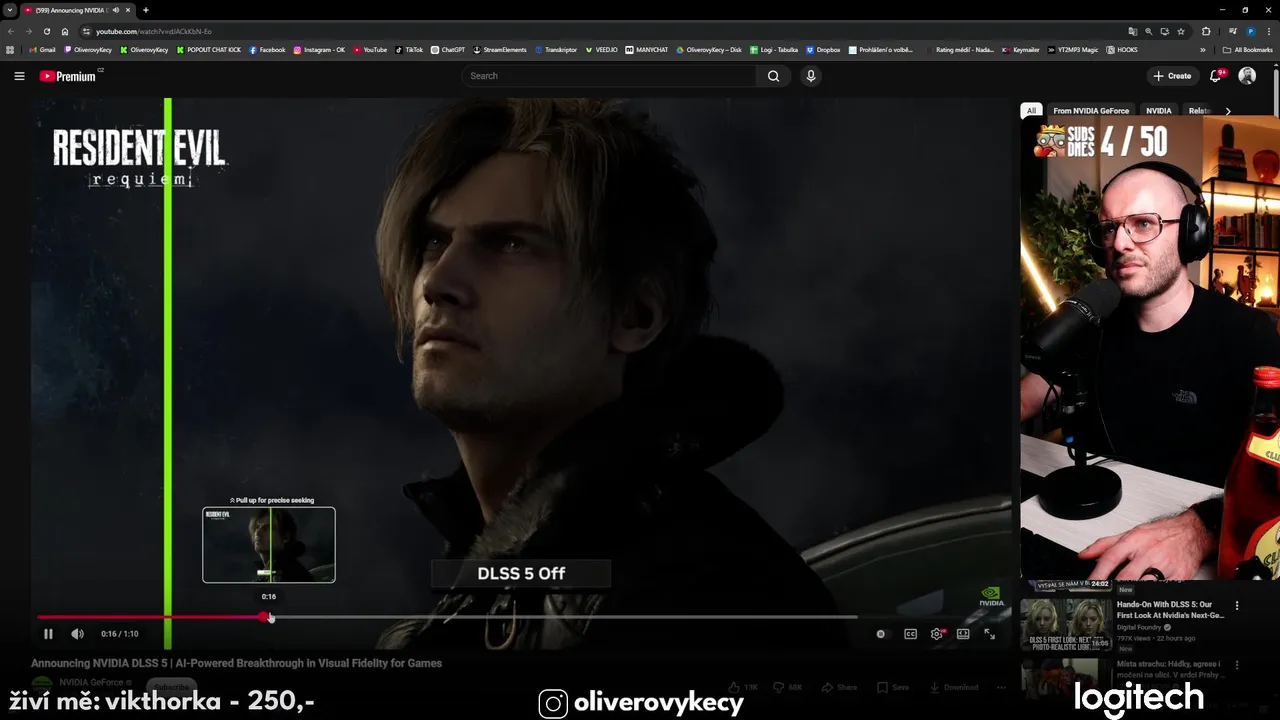1280x720 pixels.
Task: Close the Announcing NVIDIA tab
Action: (x=128, y=10)
